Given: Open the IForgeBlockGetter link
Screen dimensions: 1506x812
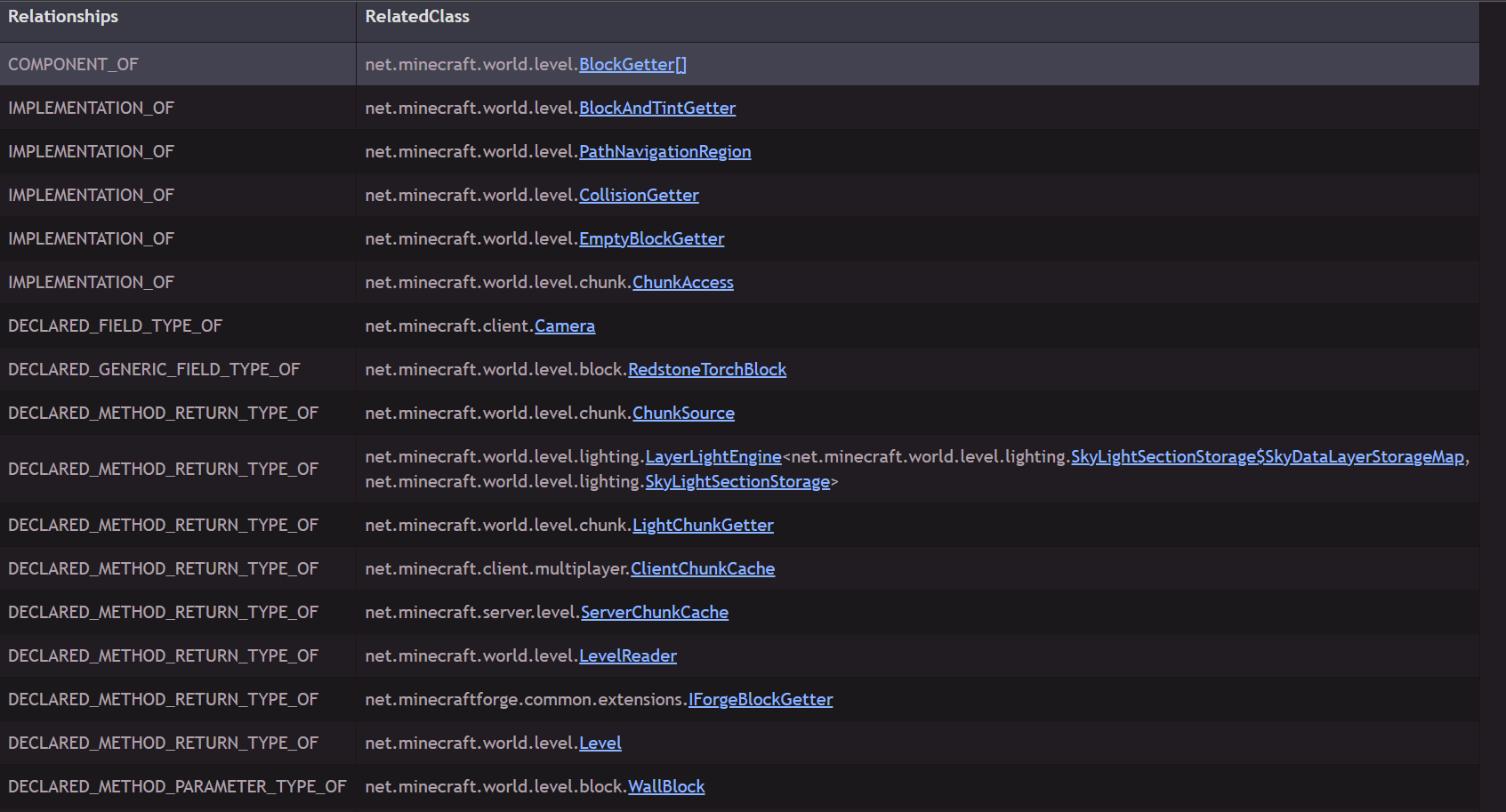Looking at the screenshot, I should point(760,699).
